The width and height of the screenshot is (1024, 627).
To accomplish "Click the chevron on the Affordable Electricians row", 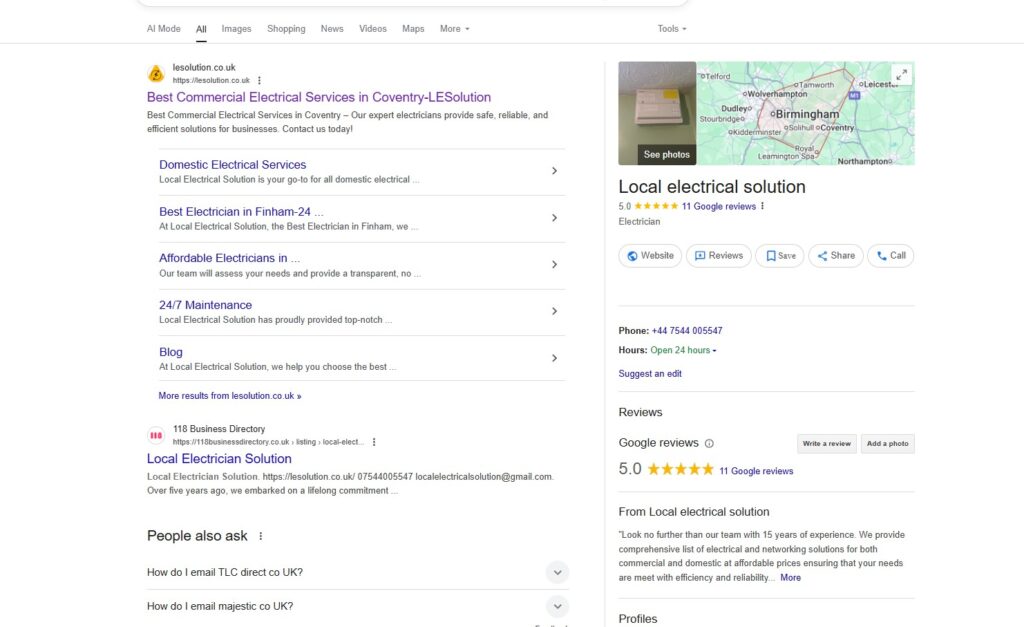I will click(554, 265).
